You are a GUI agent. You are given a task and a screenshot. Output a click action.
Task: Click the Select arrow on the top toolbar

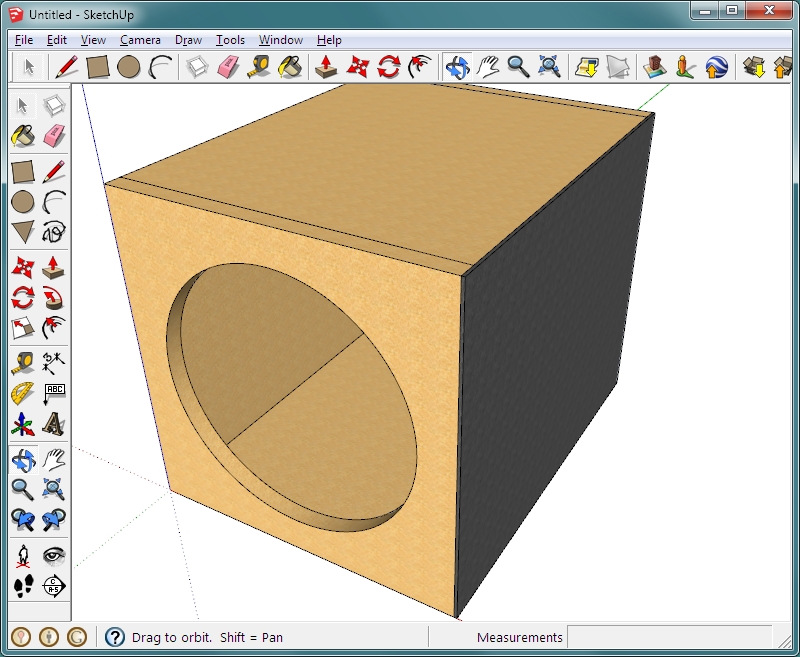[29, 67]
